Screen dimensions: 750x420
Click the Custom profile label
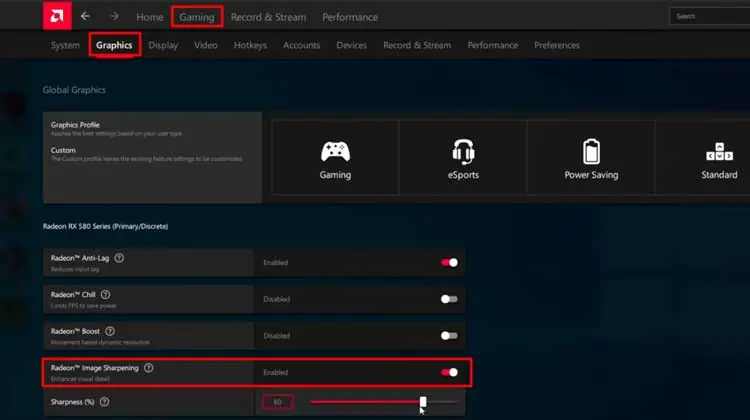63,150
